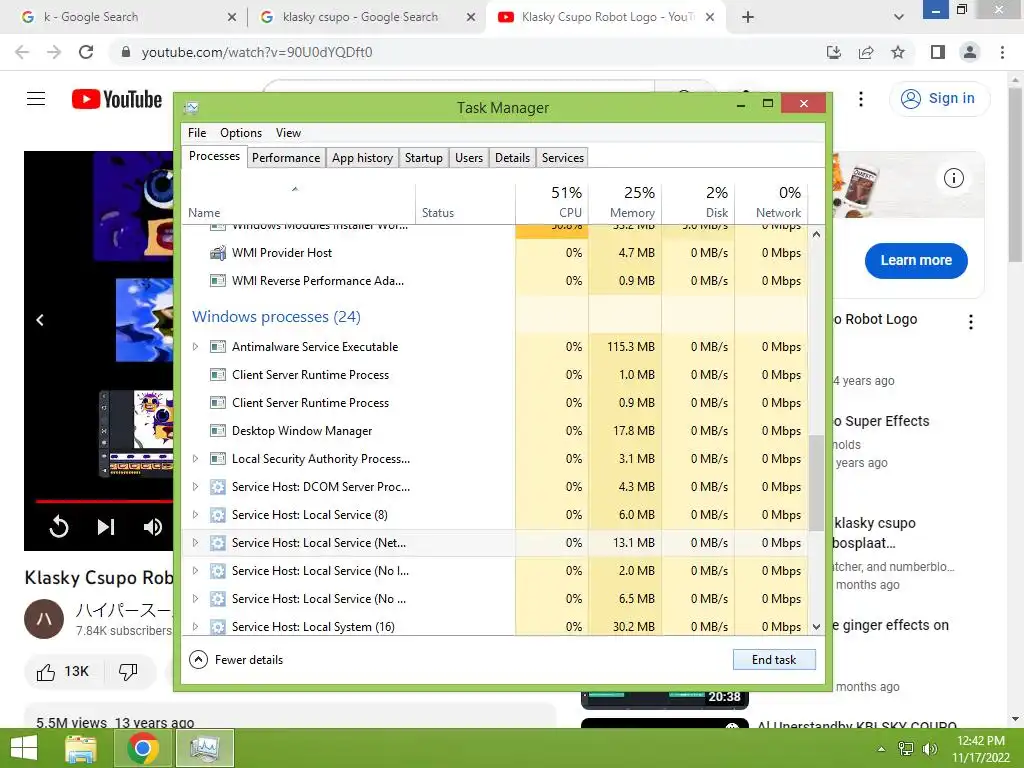The image size is (1024, 768).
Task: Select the Desktop Window Manager row
Action: (x=494, y=431)
